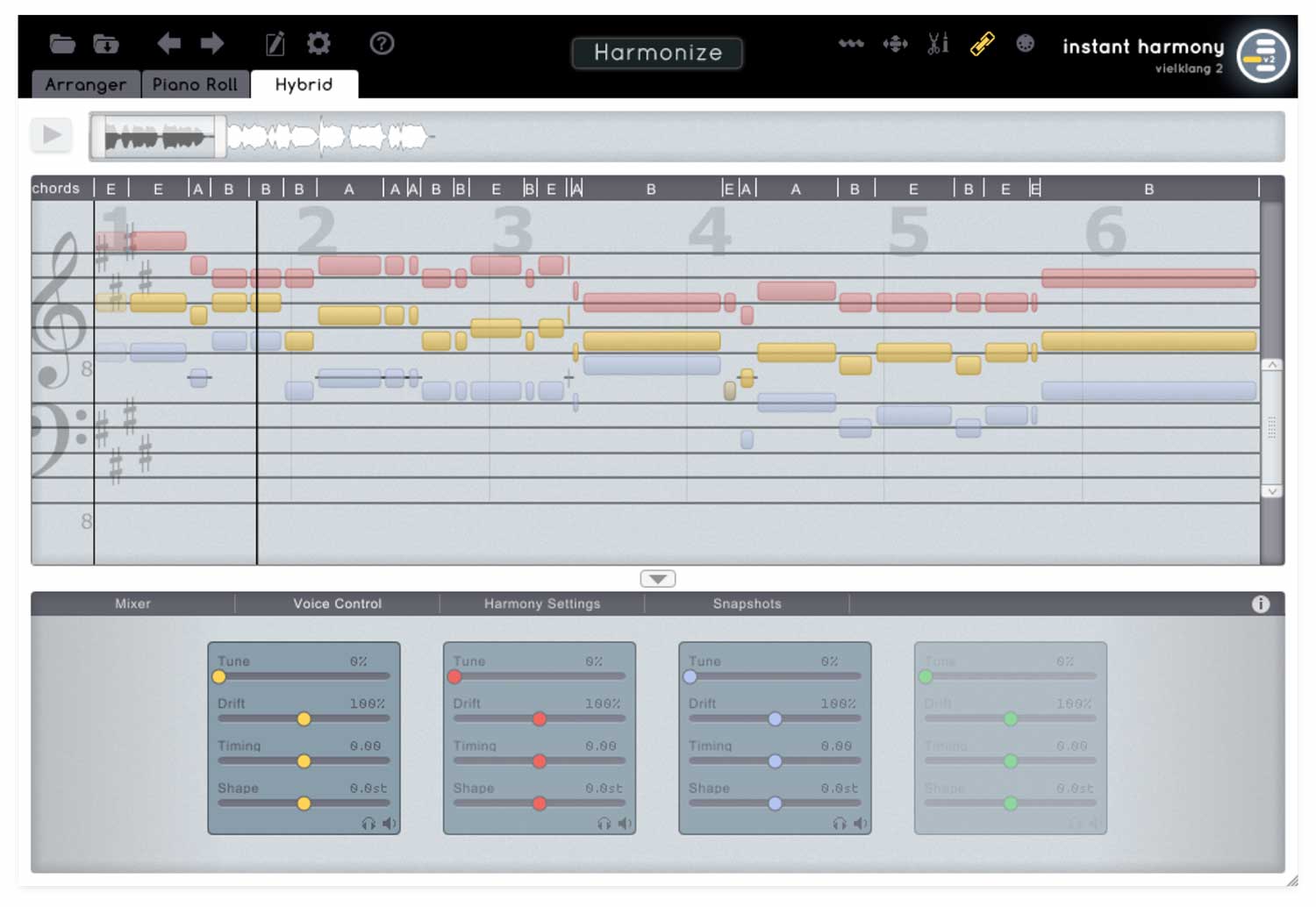Switch to the Piano Roll tab
This screenshot has height=907, width=1316.
[195, 84]
